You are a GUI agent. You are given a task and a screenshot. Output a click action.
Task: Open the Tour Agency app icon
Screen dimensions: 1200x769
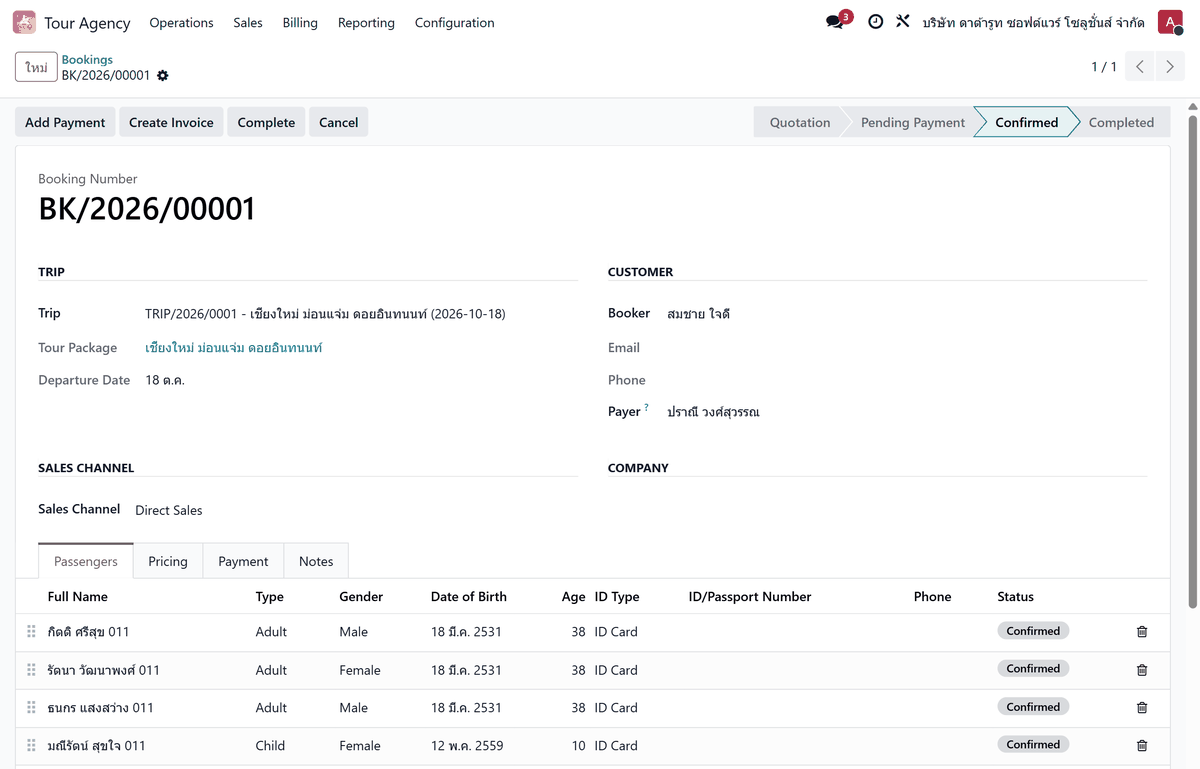[x=24, y=22]
